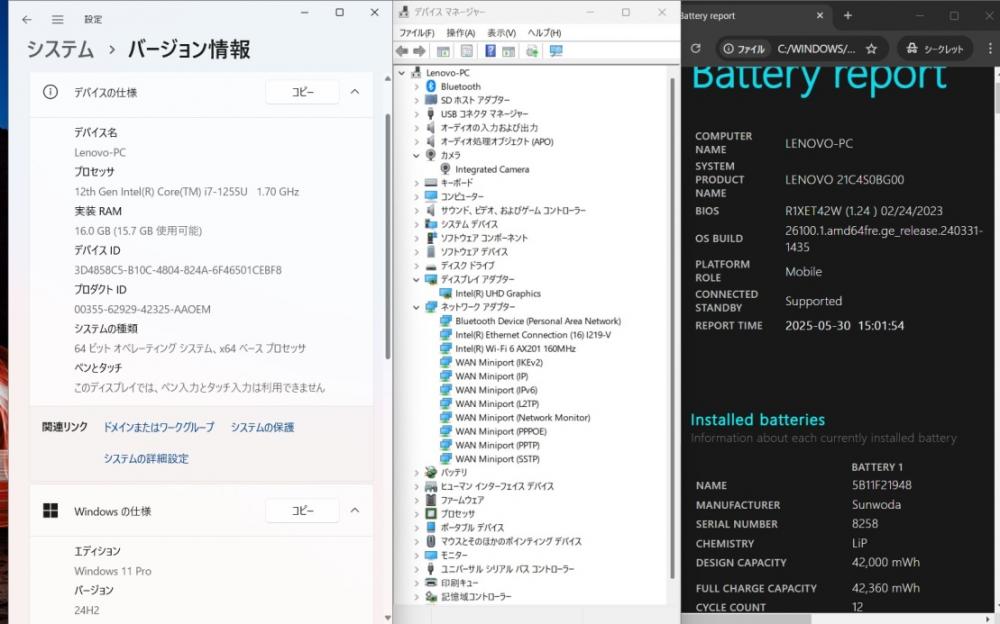Click the scan for hardware changes monitor icon
This screenshot has width=1000, height=624.
(556, 51)
